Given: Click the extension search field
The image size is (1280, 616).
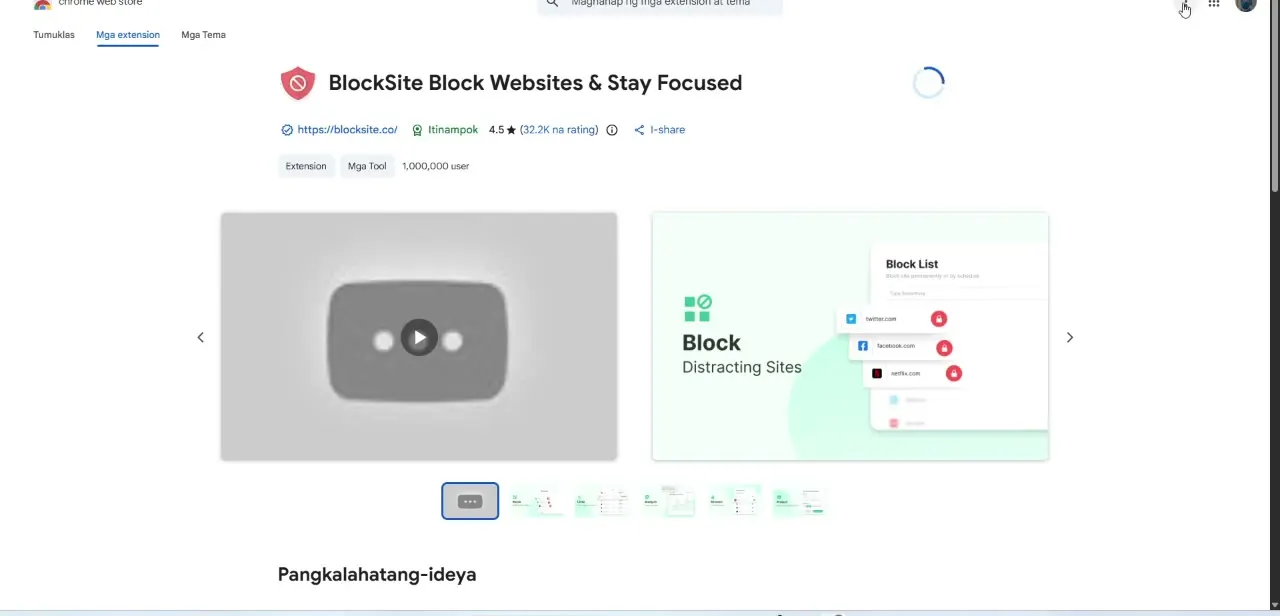Looking at the screenshot, I should point(660,4).
